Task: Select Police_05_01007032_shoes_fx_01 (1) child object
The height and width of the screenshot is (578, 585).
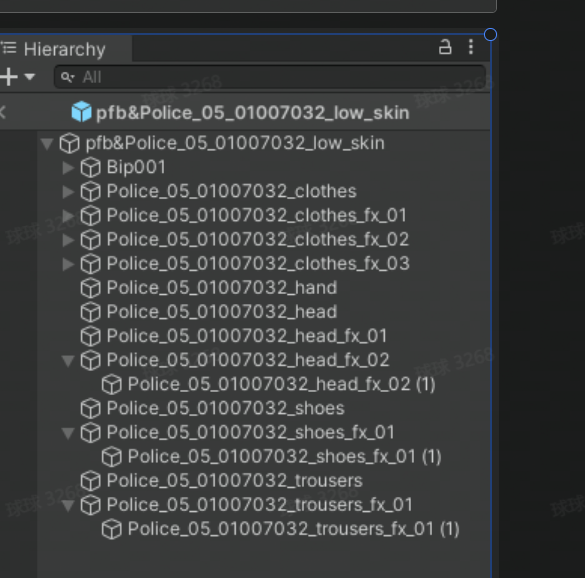Action: pyautogui.click(x=285, y=457)
